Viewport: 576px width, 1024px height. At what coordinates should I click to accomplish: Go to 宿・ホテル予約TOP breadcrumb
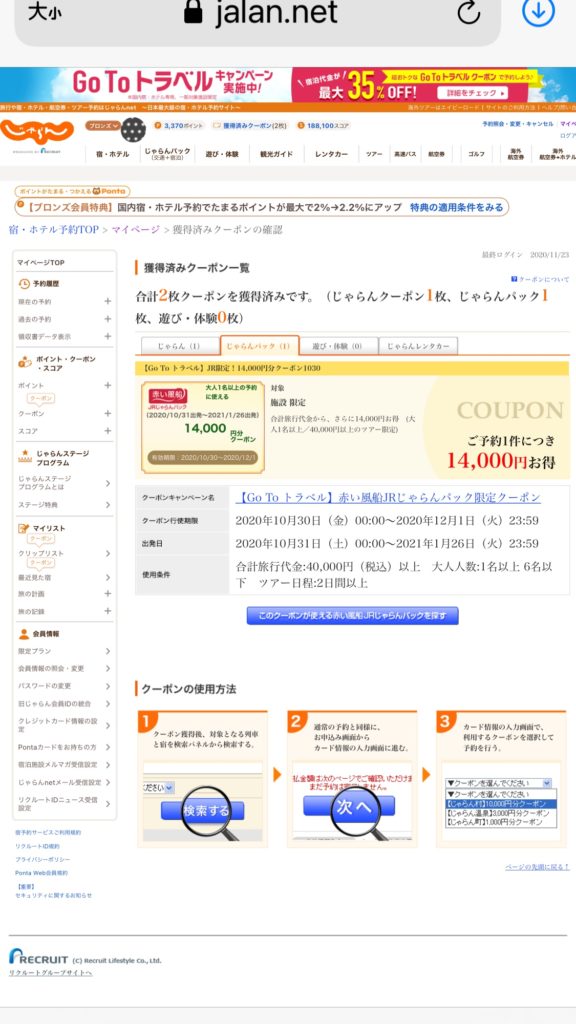pos(54,230)
